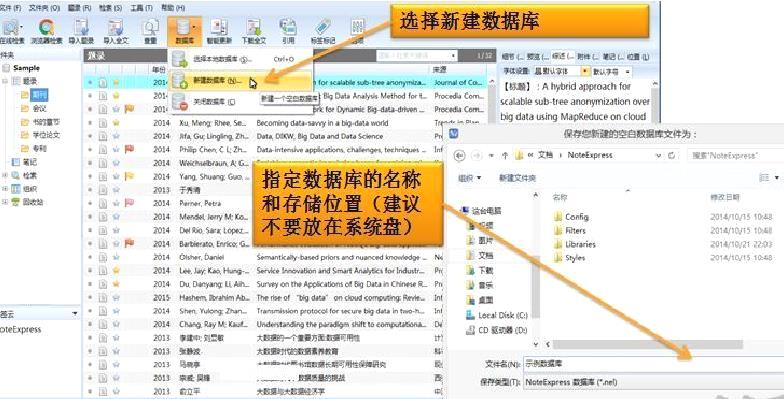
Task: Expand the 数据库 toolbar dropdown arrow
Action: (x=194, y=28)
